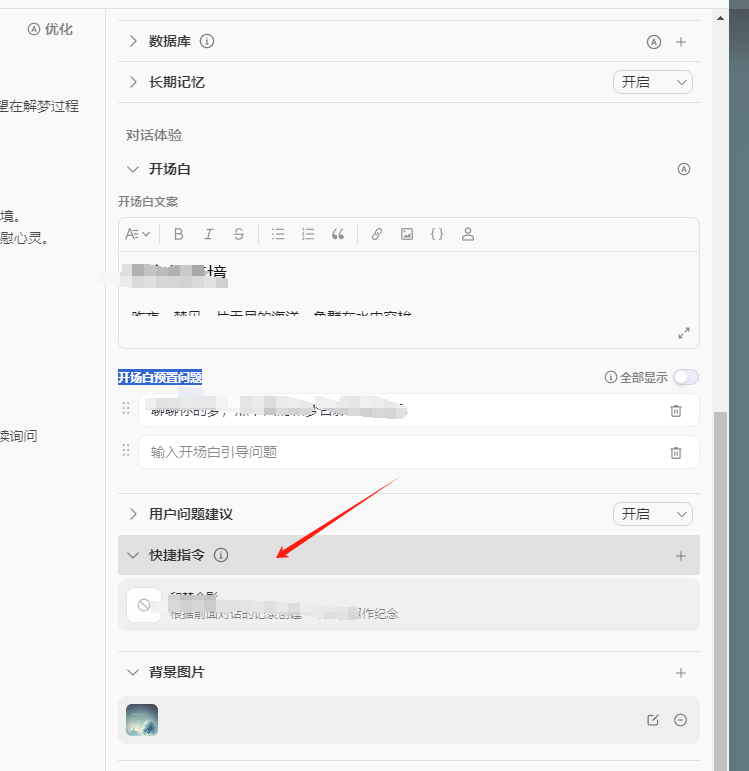This screenshot has height=771, width=749.
Task: Expand the opening text editor to fullscreen
Action: pos(684,333)
